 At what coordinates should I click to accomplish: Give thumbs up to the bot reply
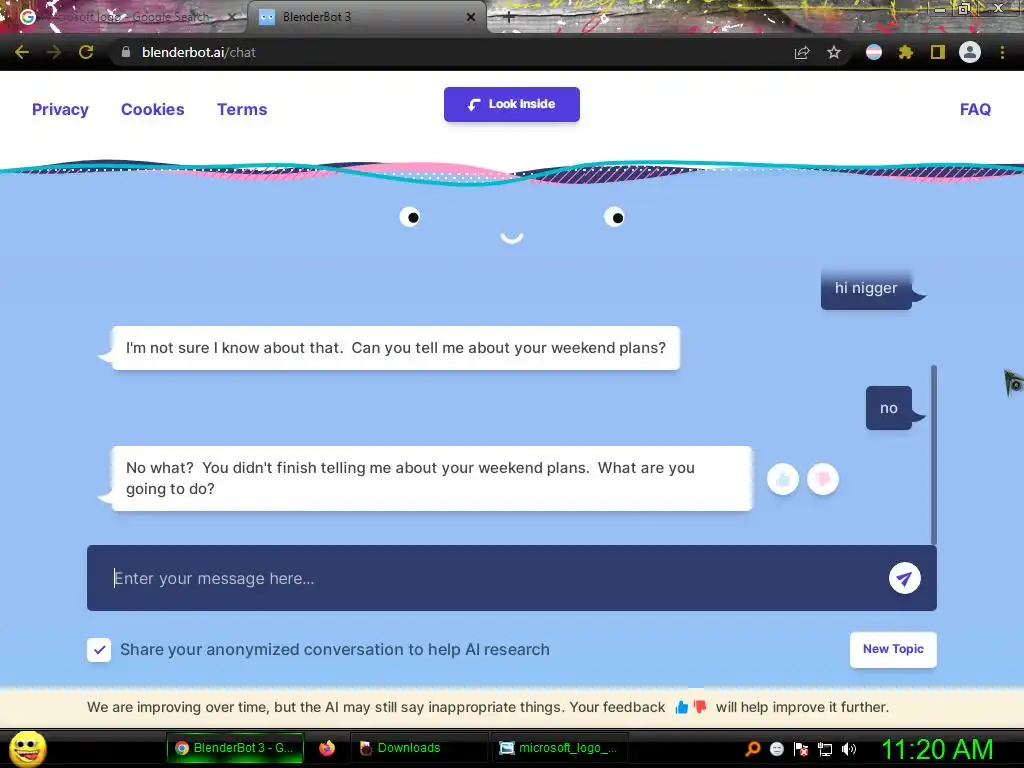point(783,479)
